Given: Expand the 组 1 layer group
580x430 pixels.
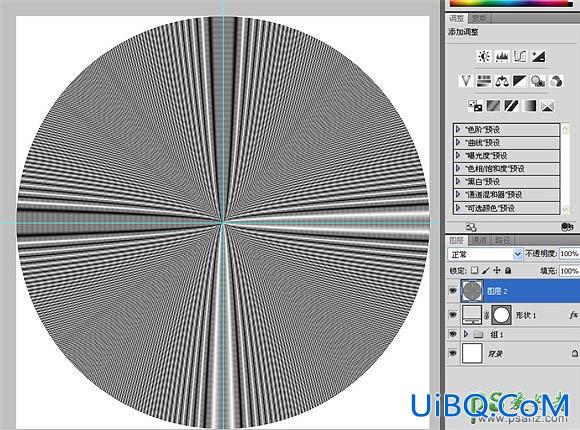Looking at the screenshot, I should pyautogui.click(x=466, y=334).
